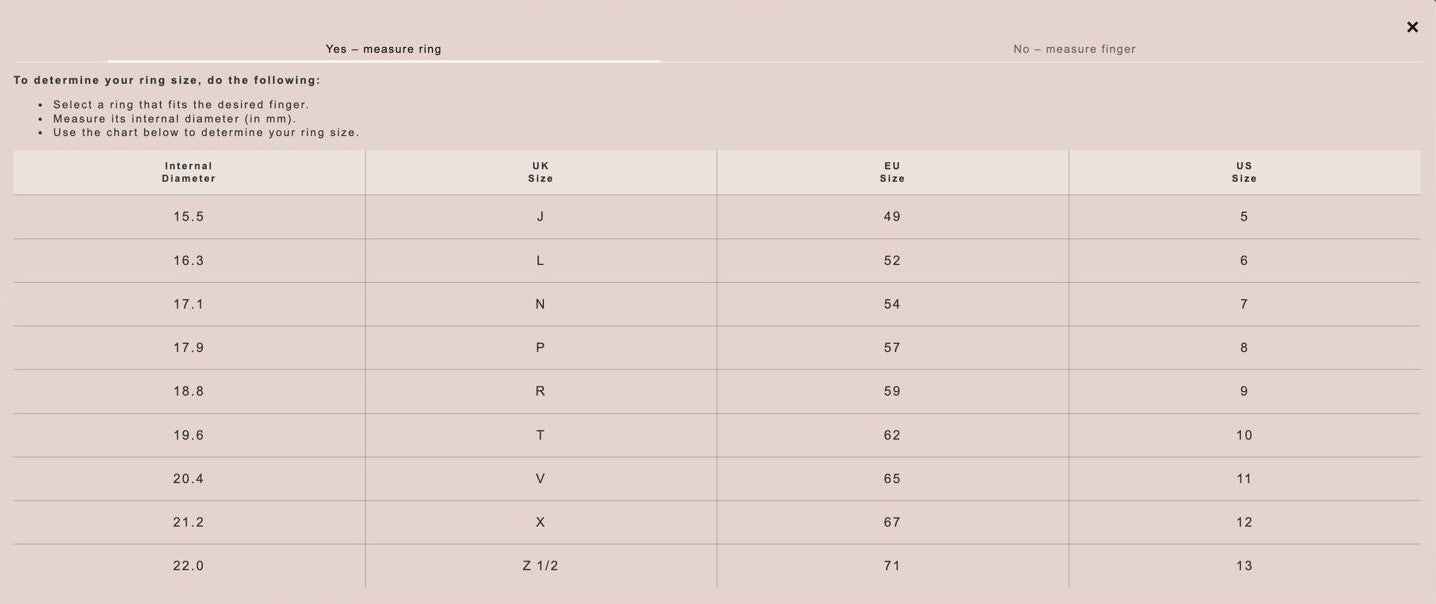1436x604 pixels.
Task: Click the EU size 52 cell
Action: click(x=893, y=261)
